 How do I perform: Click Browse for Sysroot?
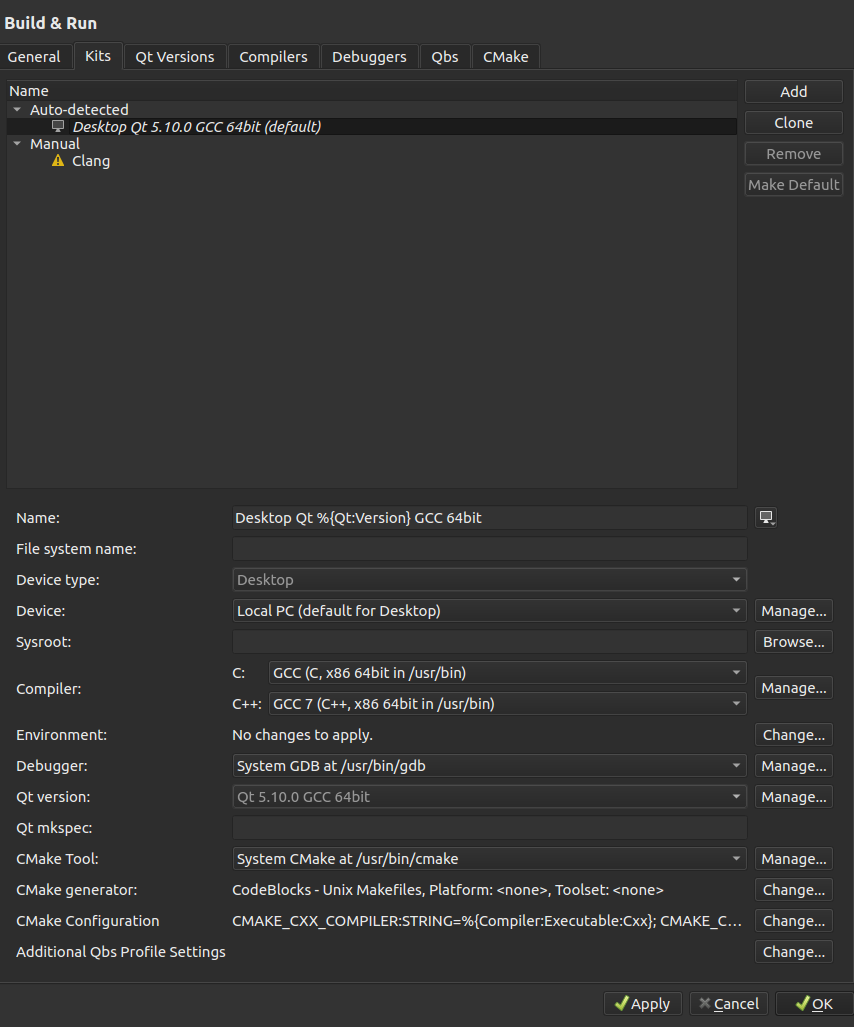(x=793, y=642)
